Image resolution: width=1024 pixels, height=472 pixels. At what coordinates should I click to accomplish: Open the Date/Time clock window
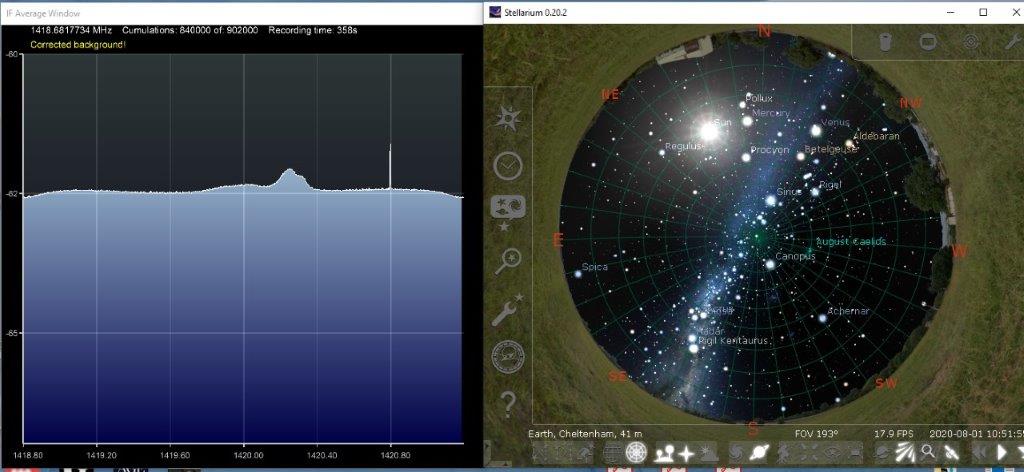pos(508,165)
